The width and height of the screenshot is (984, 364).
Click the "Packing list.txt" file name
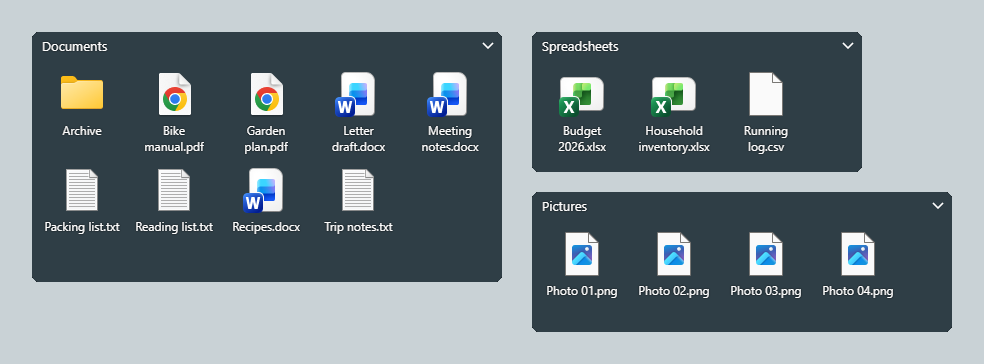[x=82, y=227]
